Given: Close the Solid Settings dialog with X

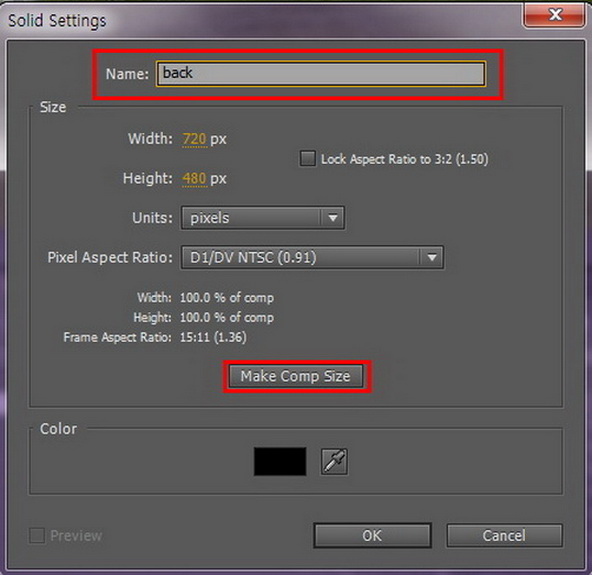Looking at the screenshot, I should click(x=554, y=15).
